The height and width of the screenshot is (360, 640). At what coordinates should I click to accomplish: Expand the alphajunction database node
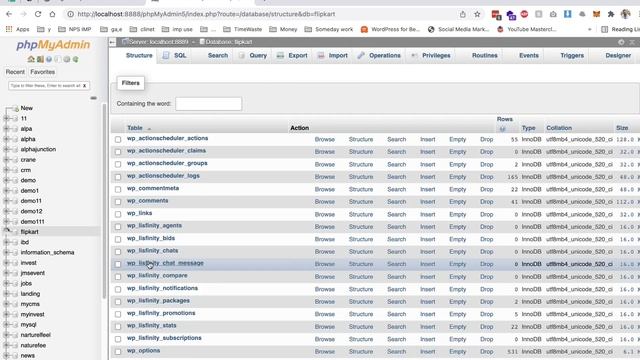(x=6, y=149)
